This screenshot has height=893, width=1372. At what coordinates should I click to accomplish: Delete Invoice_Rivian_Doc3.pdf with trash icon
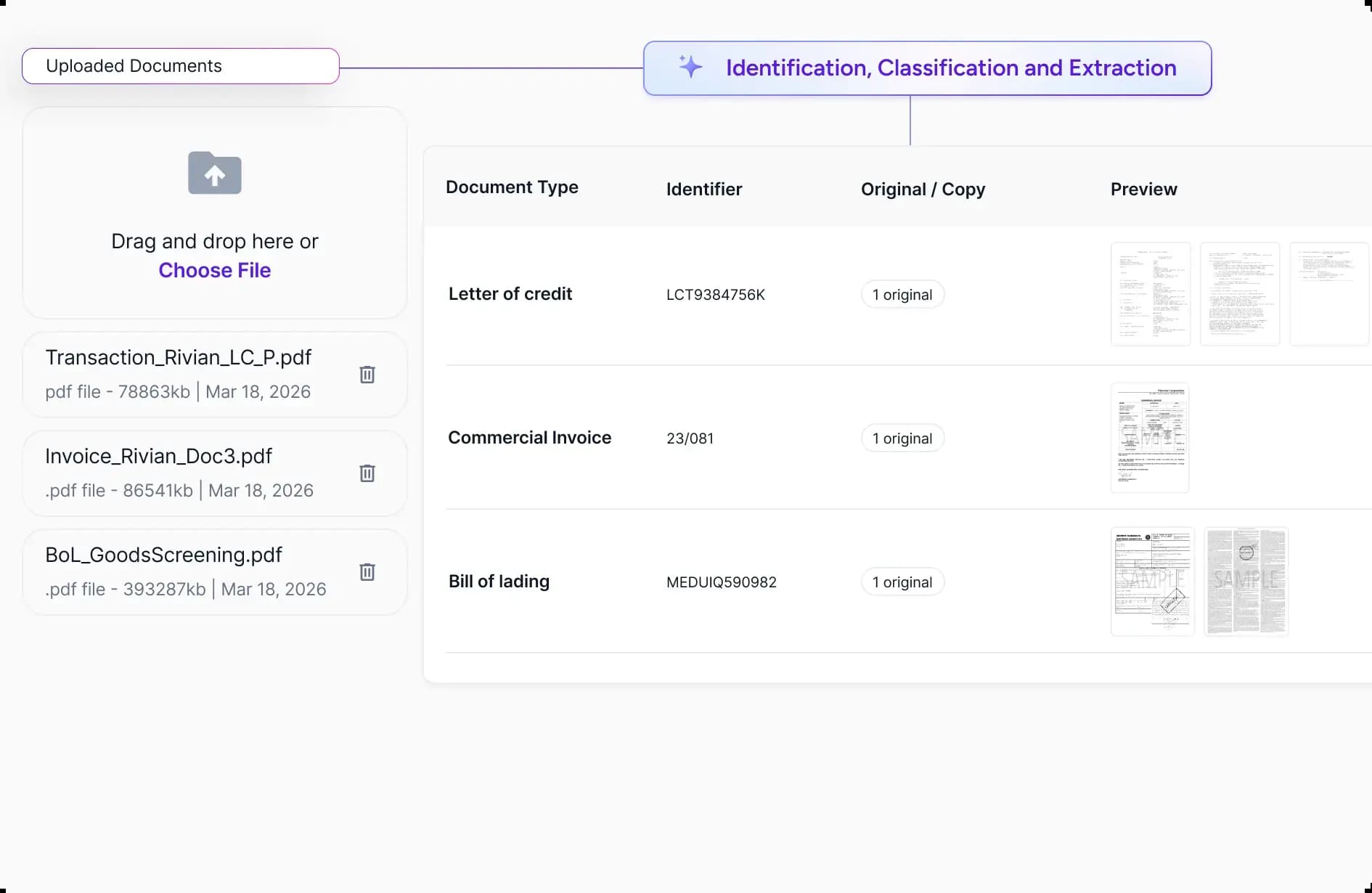point(367,473)
